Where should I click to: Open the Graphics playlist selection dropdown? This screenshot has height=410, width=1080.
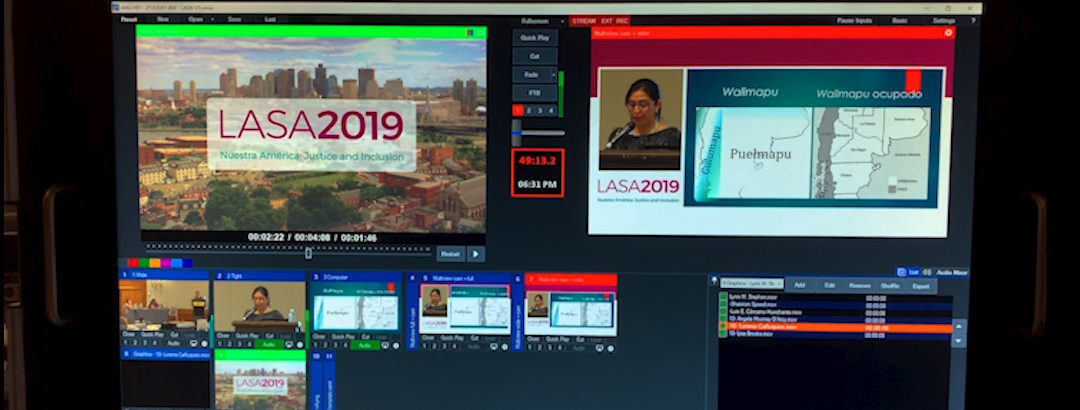point(751,283)
